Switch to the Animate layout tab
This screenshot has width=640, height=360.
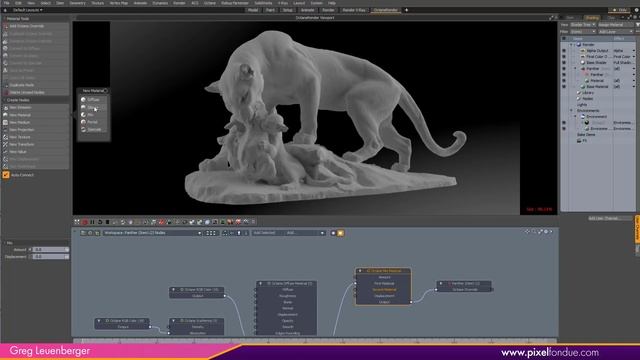click(x=307, y=10)
